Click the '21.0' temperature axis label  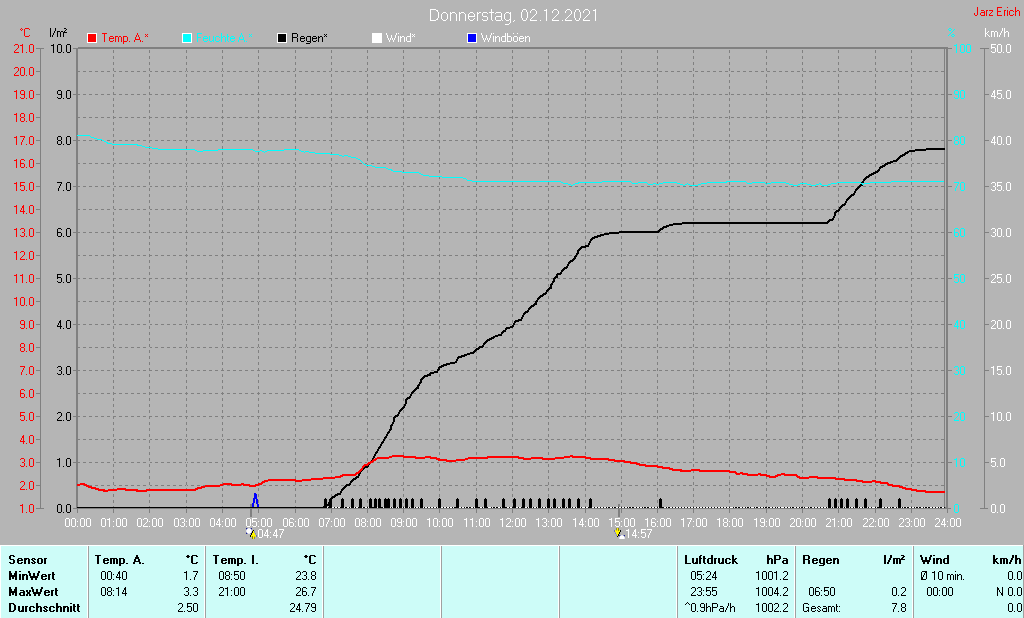[24, 49]
